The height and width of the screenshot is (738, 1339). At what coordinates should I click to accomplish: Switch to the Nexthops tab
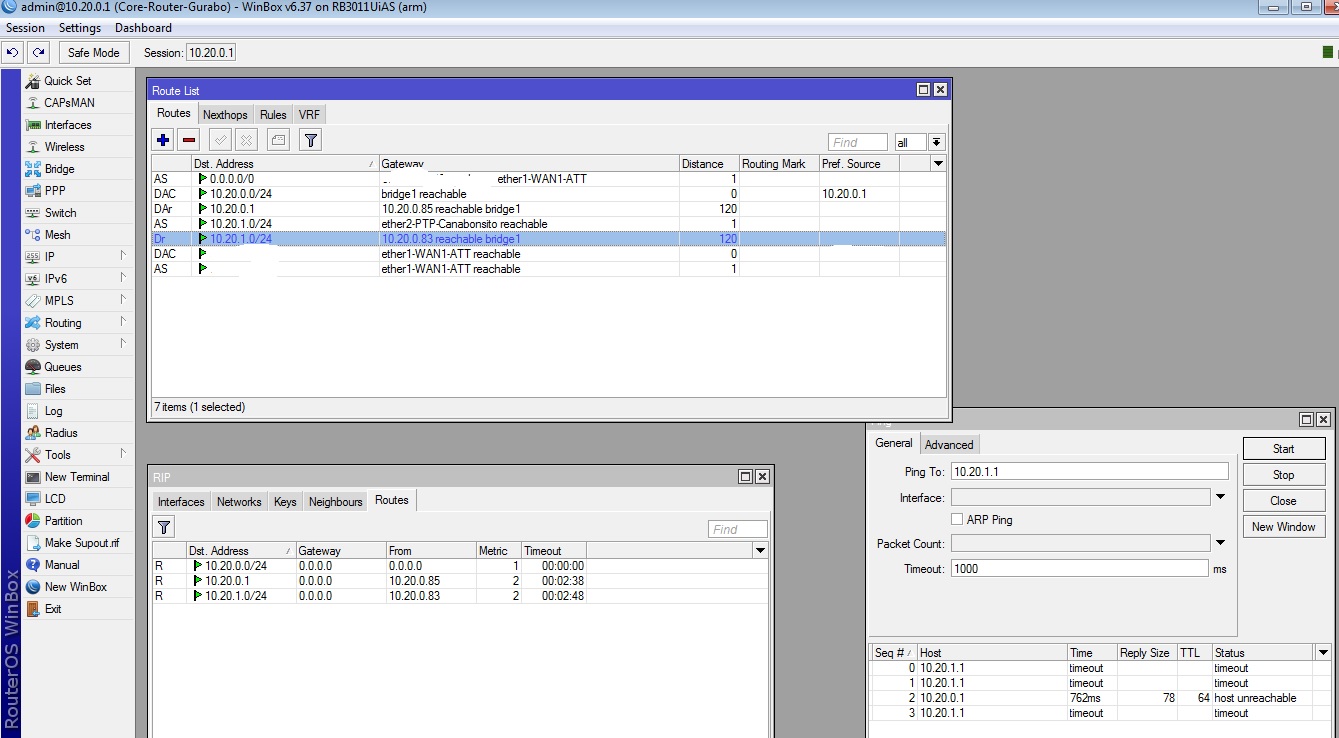point(225,115)
